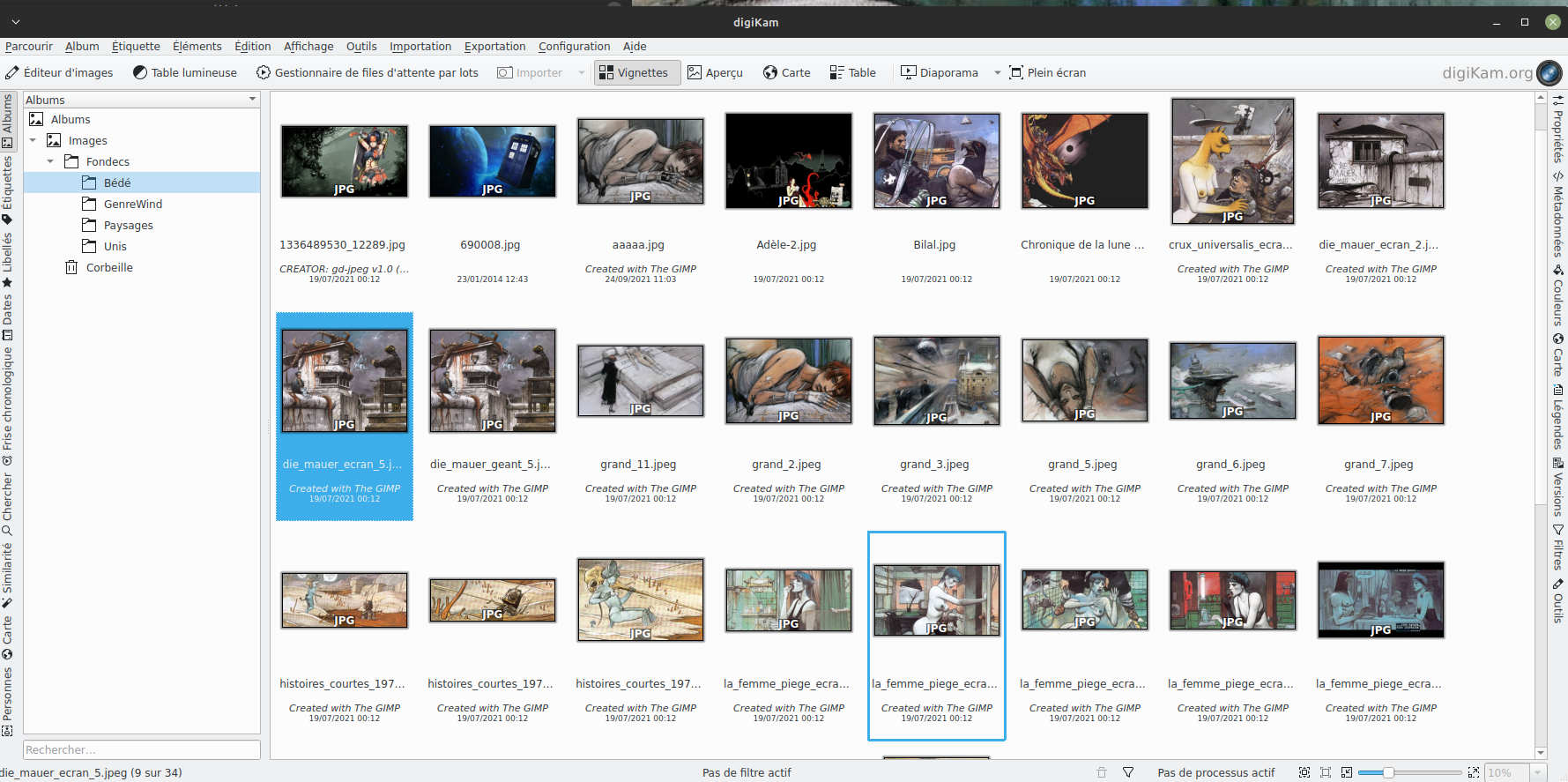
Task: Open the Métadonnées right sidebar tab
Action: click(1558, 213)
